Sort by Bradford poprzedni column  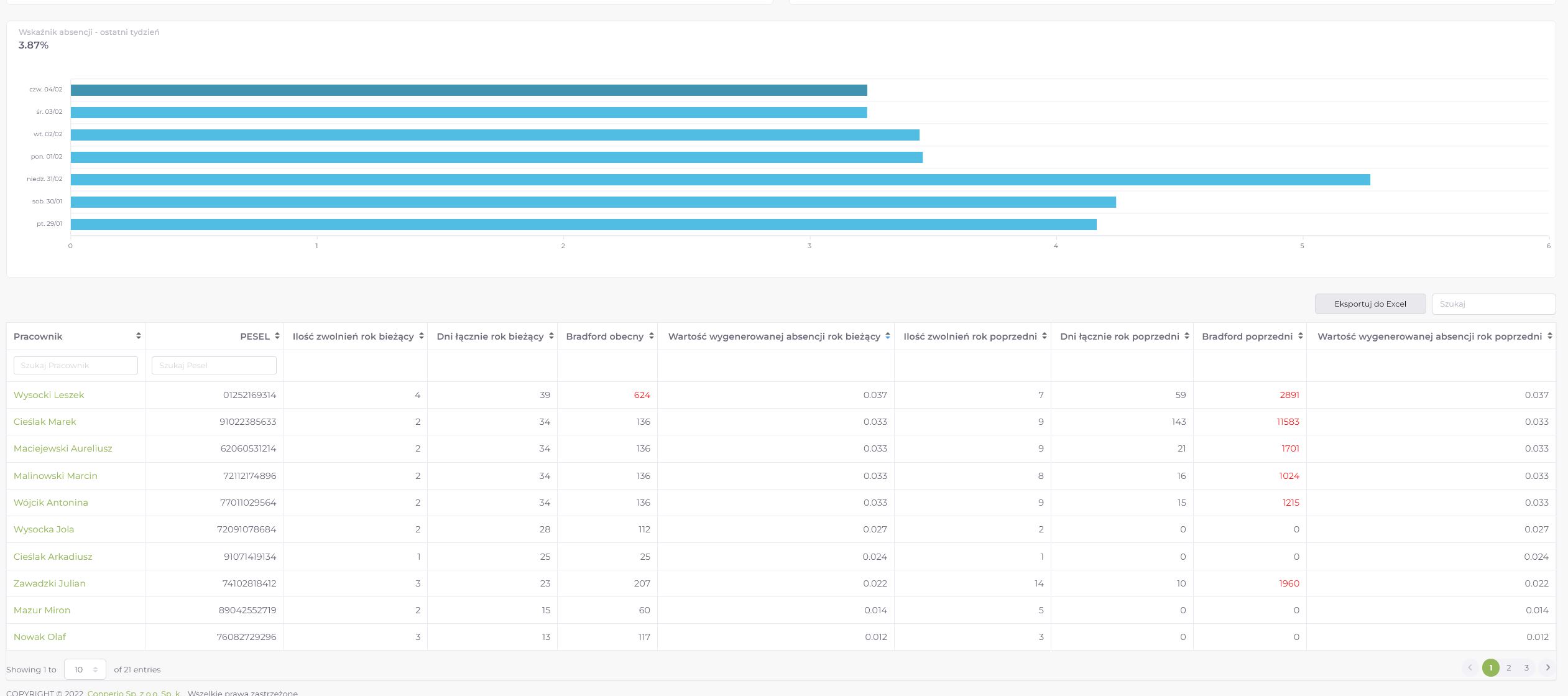coord(1300,336)
